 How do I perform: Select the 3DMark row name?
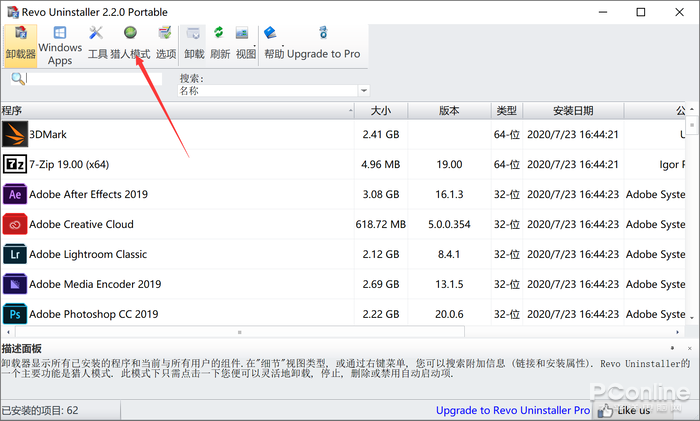coord(48,134)
